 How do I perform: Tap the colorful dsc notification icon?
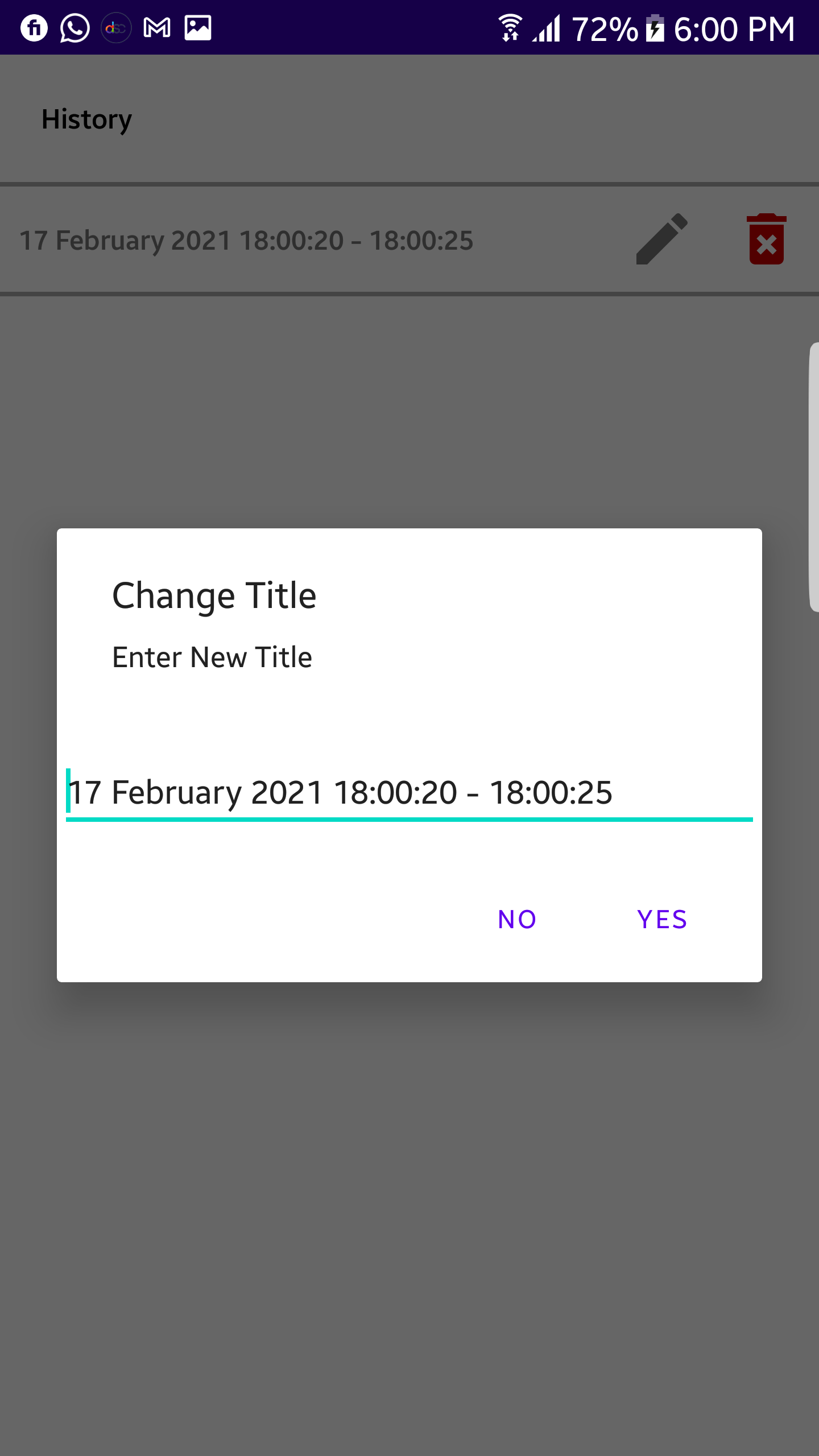point(116,28)
